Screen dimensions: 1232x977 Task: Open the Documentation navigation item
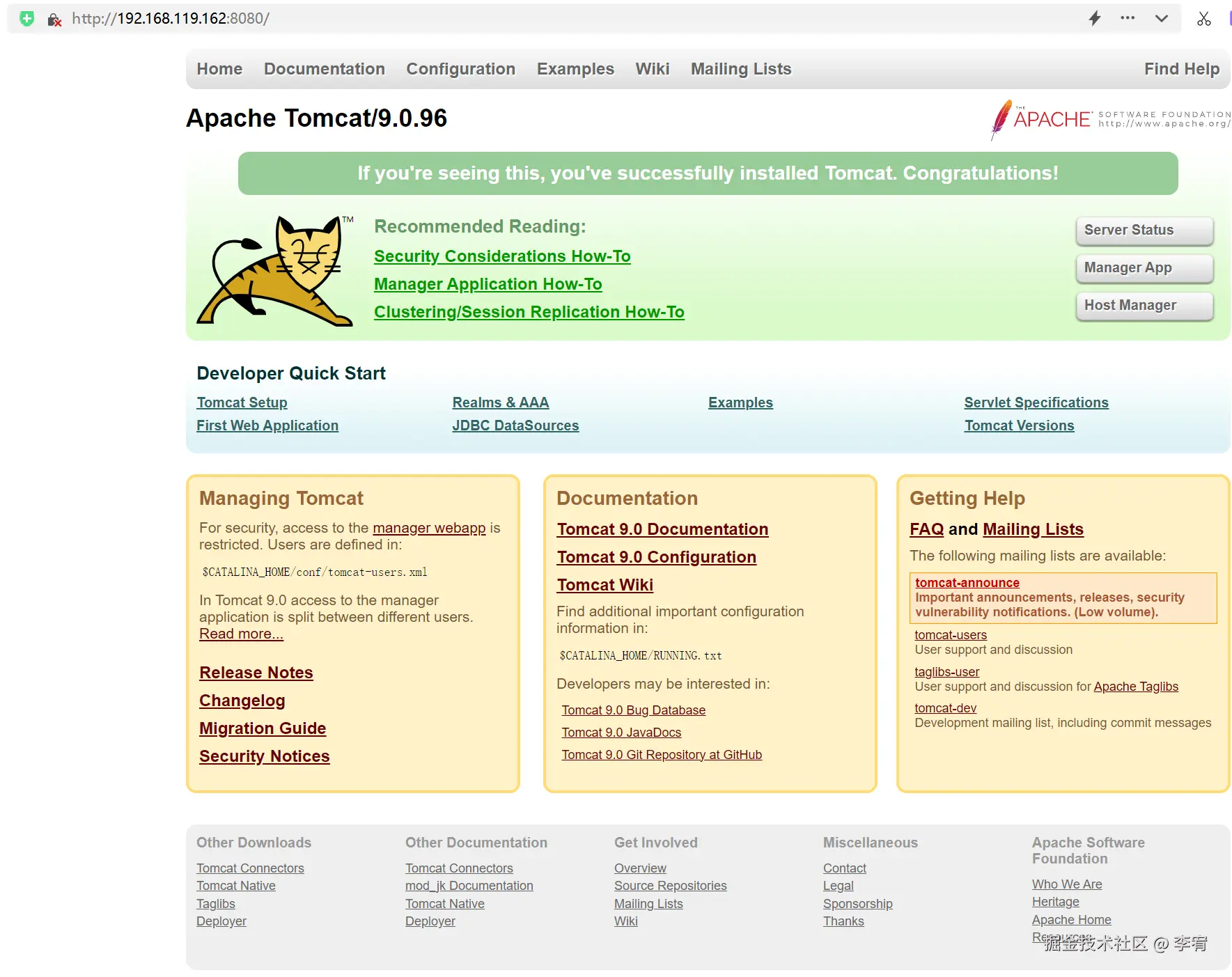pyautogui.click(x=325, y=69)
